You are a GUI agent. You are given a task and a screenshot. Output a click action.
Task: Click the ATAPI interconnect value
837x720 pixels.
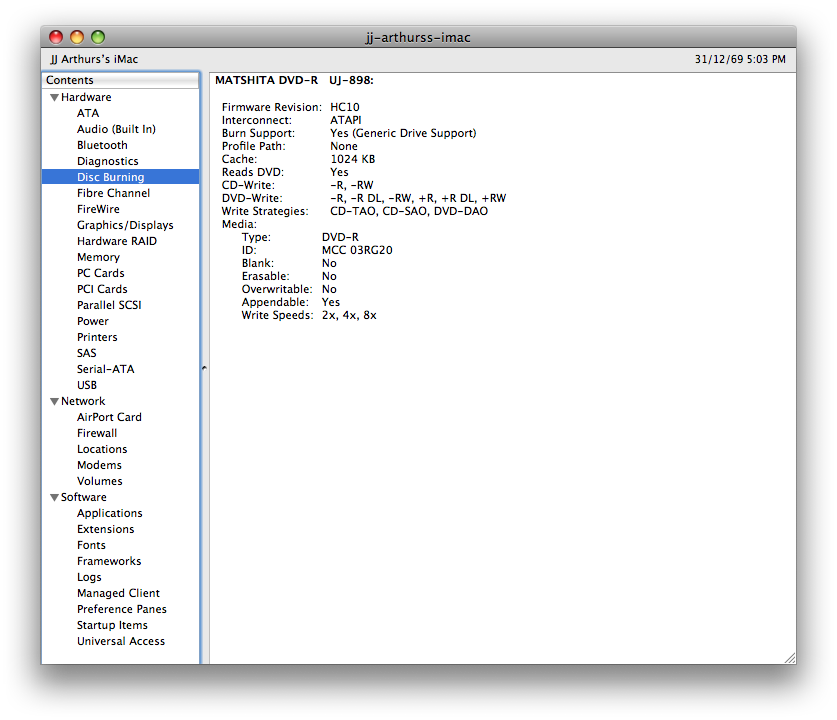coord(345,120)
